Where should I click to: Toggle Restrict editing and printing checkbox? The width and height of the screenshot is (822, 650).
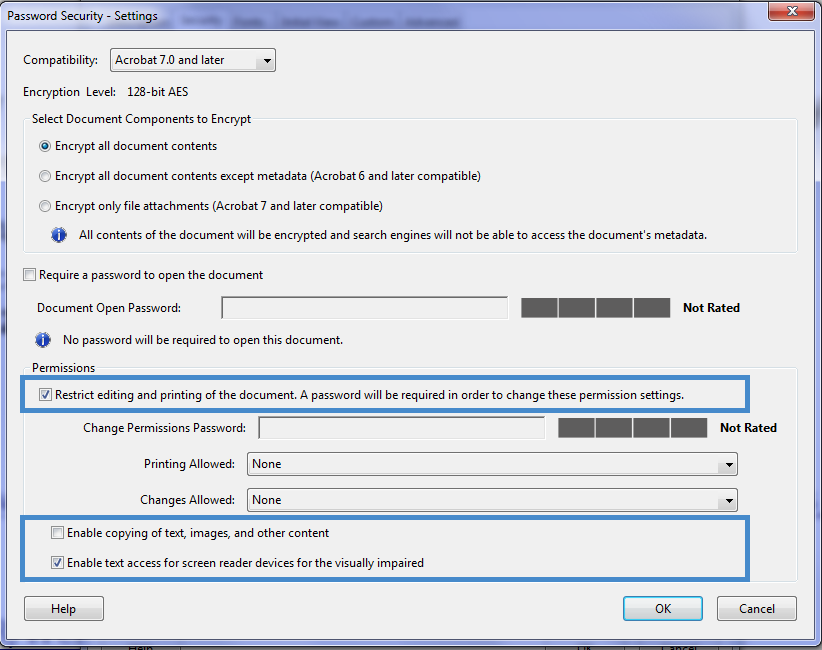click(46, 395)
